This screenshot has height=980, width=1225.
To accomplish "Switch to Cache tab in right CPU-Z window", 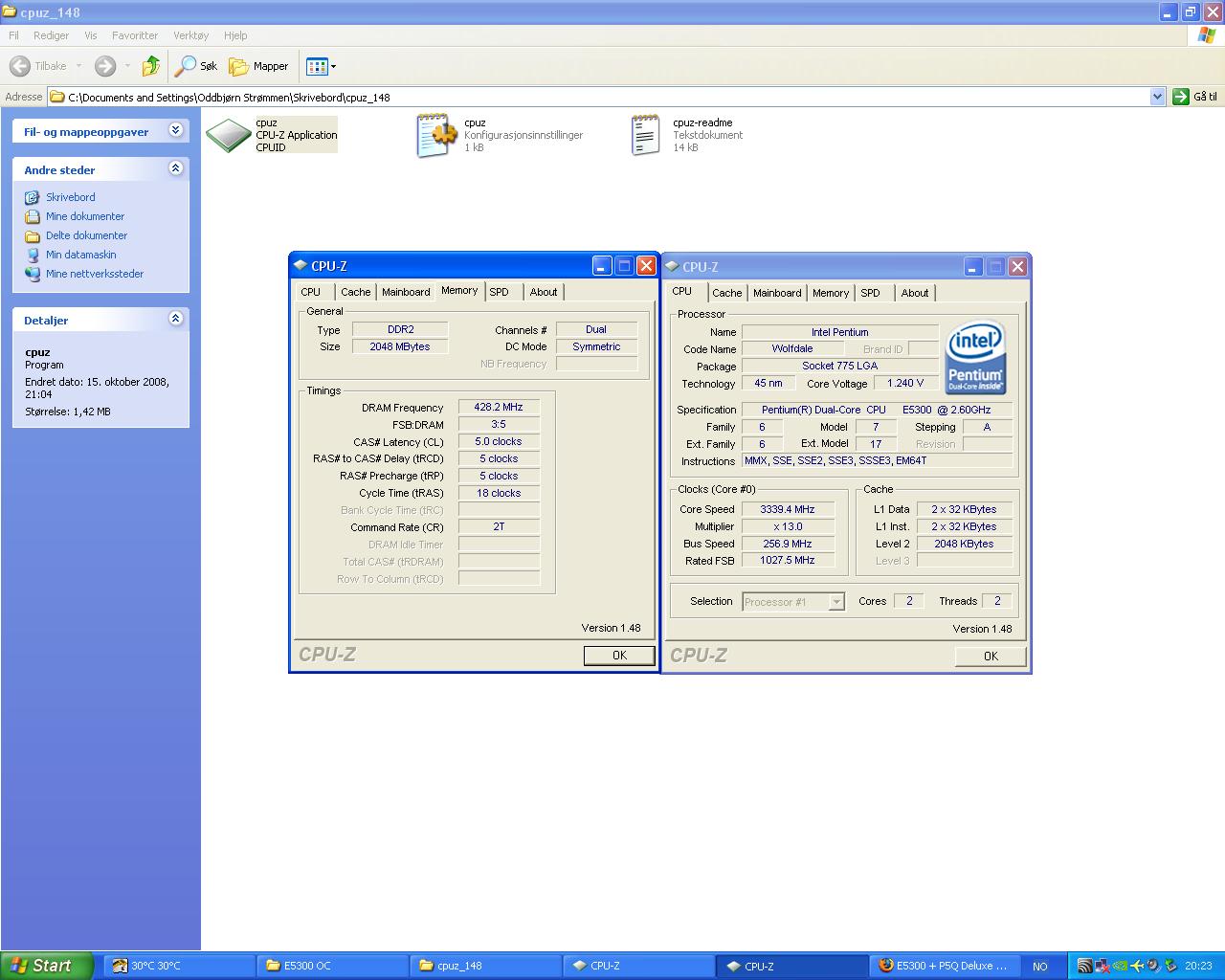I will tap(727, 293).
